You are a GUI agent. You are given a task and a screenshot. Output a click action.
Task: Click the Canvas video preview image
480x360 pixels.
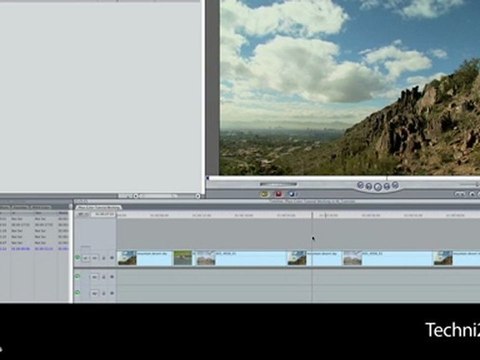(x=350, y=87)
